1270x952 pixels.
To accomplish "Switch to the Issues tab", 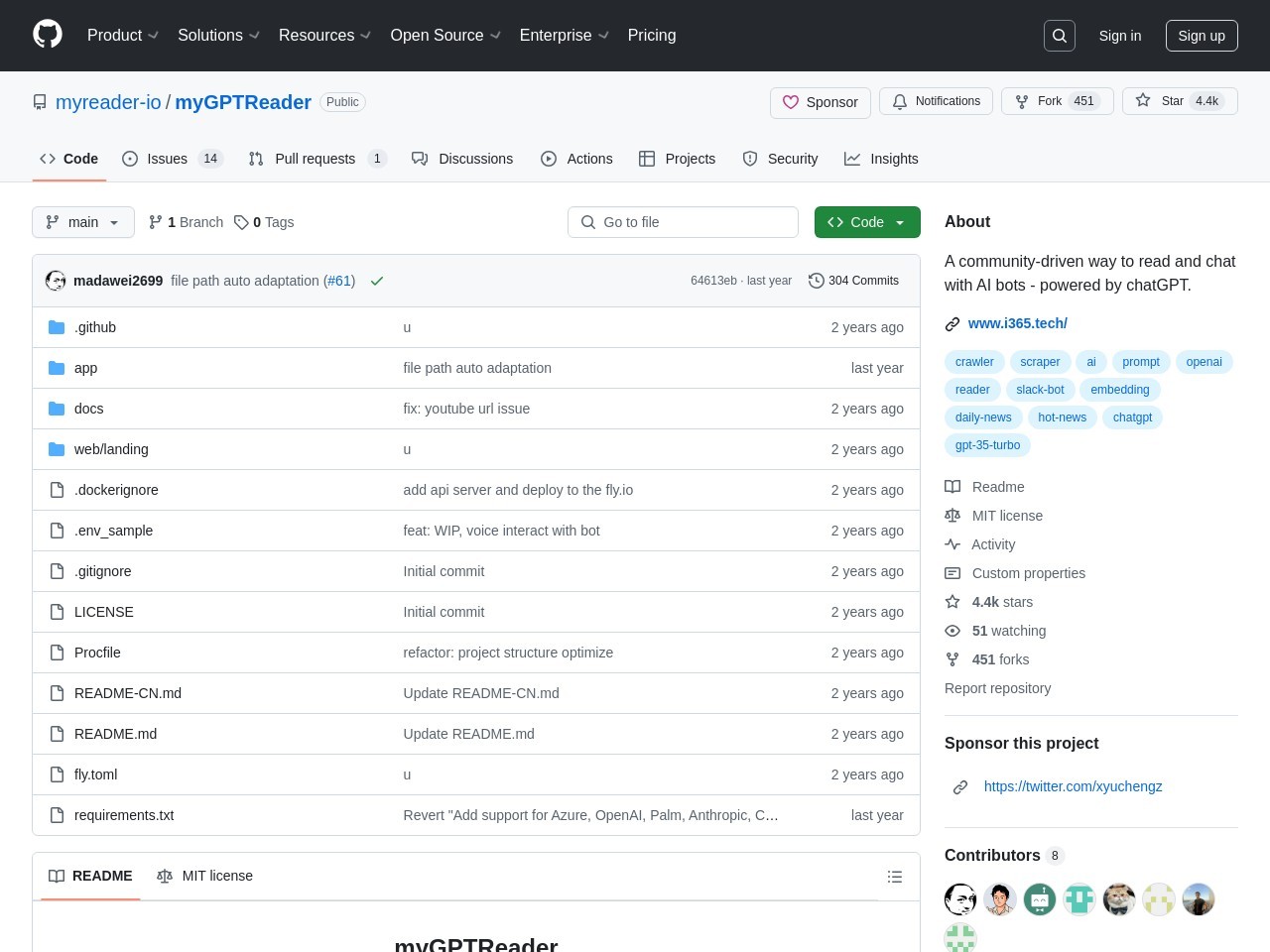I will (x=173, y=159).
